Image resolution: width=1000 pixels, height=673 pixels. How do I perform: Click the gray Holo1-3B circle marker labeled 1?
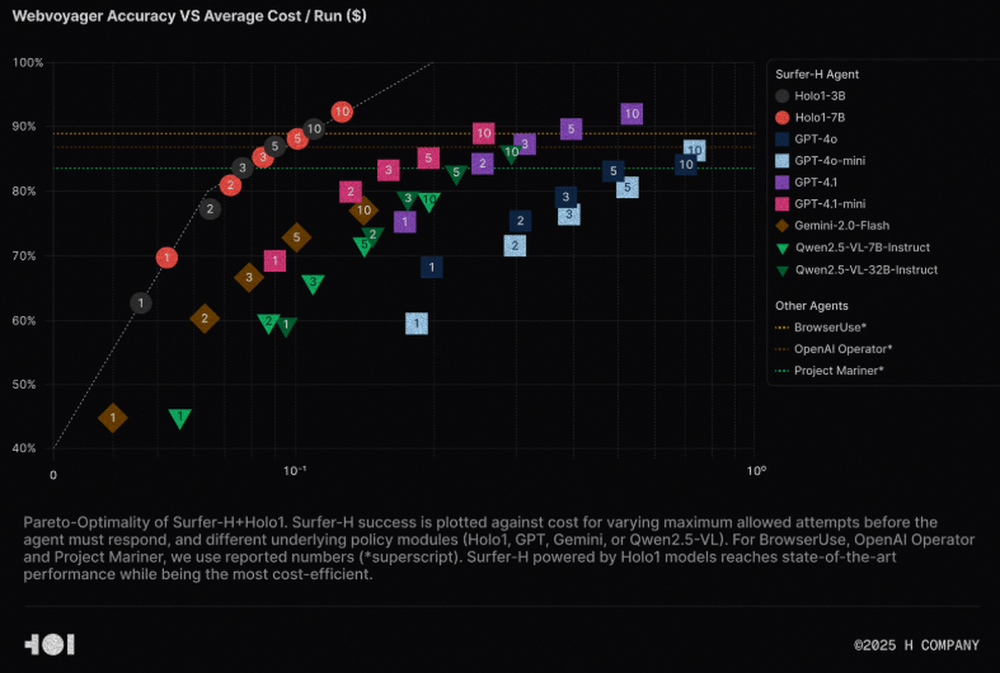(141, 303)
